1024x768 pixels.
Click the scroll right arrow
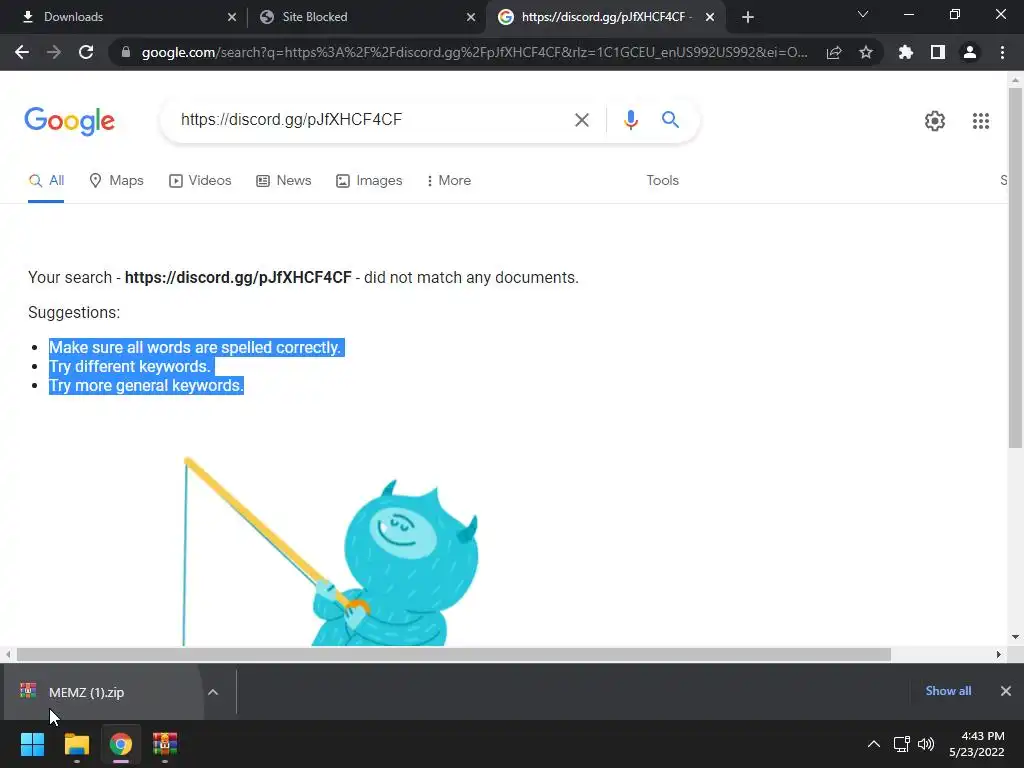tap(999, 654)
